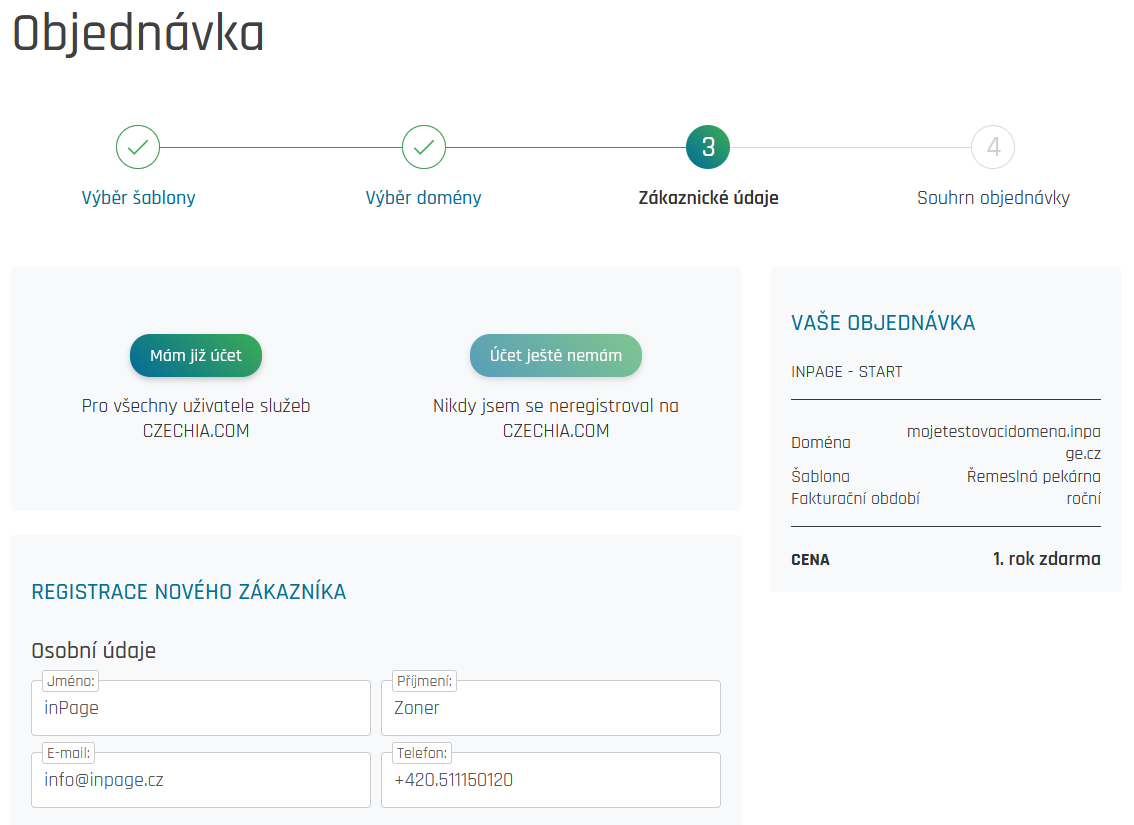Viewport: 1134px width, 825px height.
Task: Click the step 3 circle icon
Action: pyautogui.click(x=708, y=147)
